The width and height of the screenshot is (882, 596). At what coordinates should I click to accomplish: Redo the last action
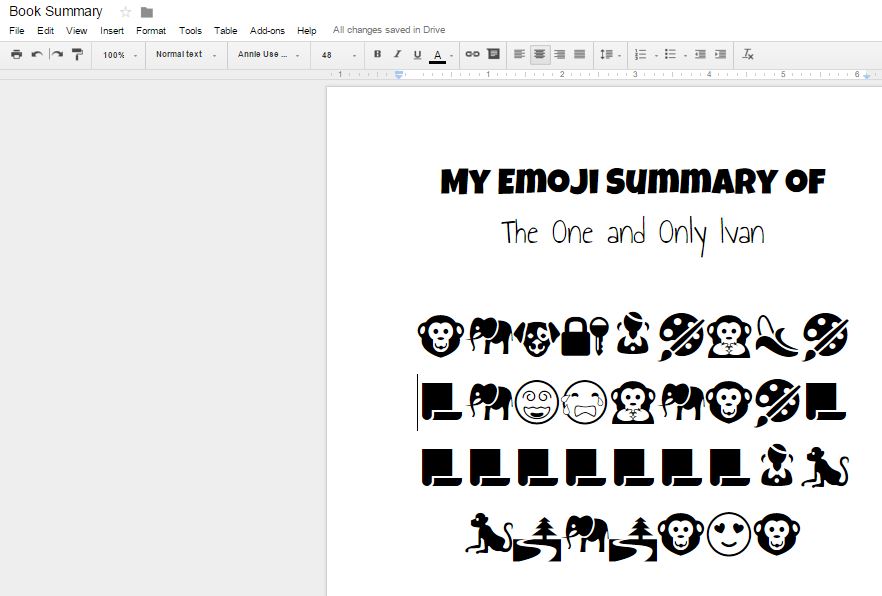click(57, 55)
